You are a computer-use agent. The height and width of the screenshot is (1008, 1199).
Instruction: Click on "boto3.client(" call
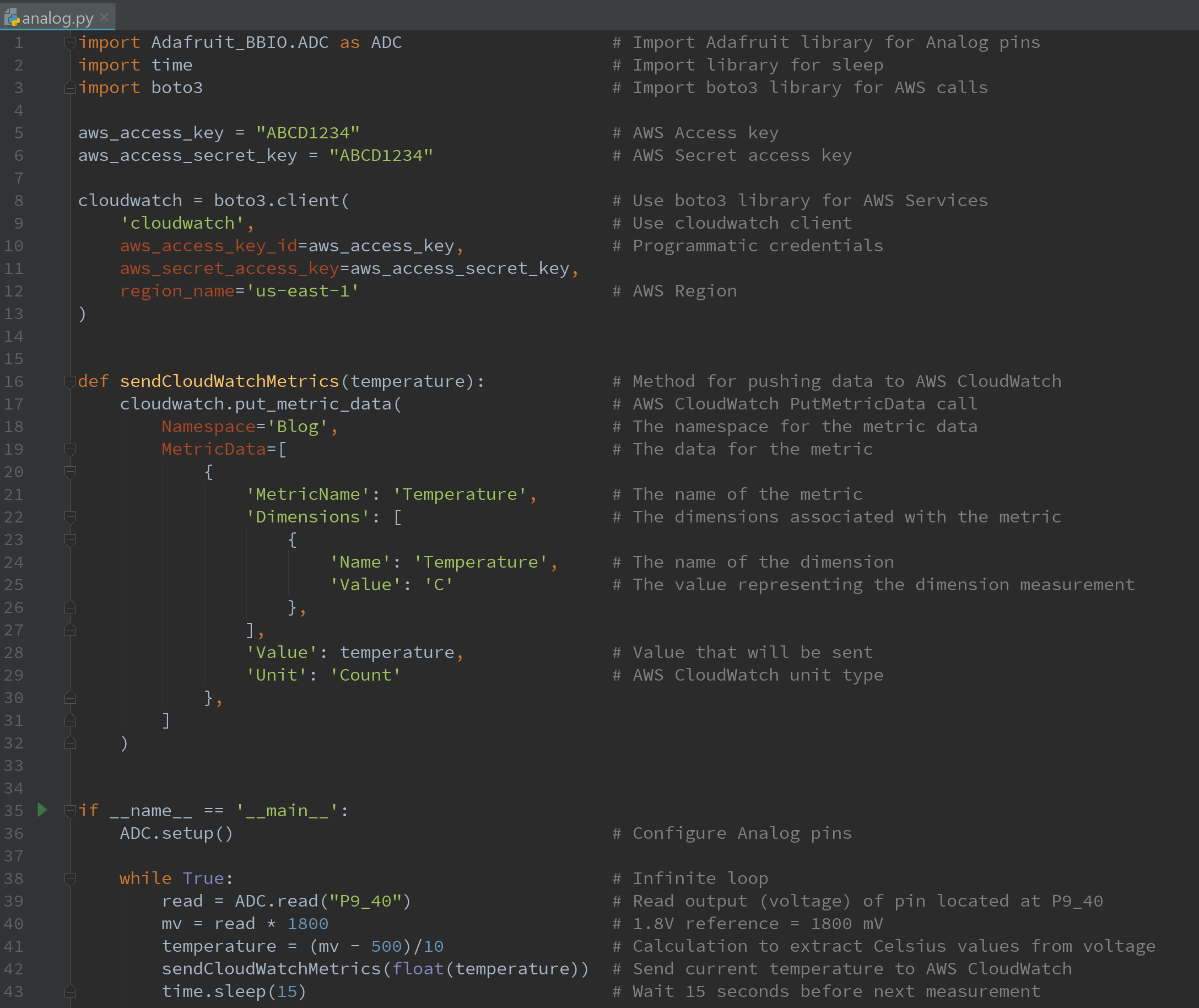[x=282, y=201]
